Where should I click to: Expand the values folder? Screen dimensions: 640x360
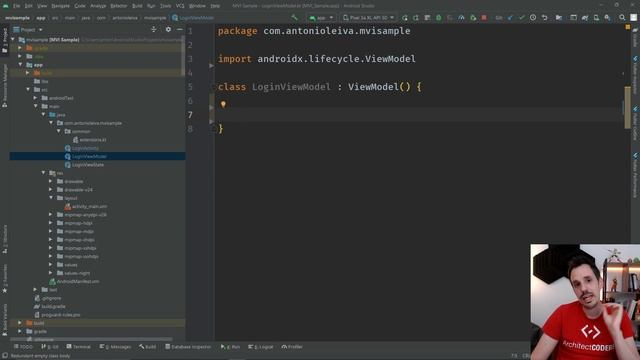(51, 264)
